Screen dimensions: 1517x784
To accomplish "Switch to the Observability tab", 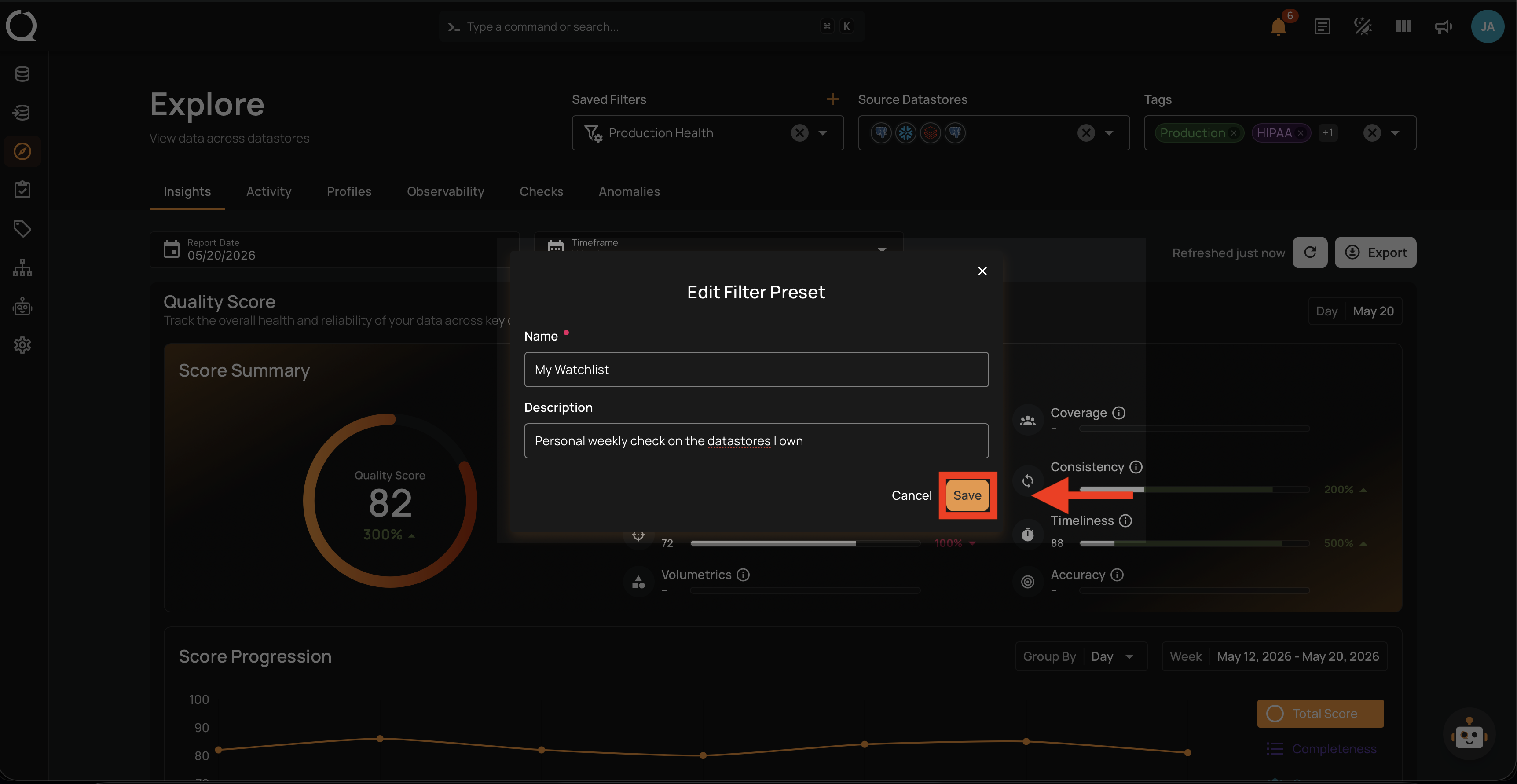I will (x=445, y=191).
